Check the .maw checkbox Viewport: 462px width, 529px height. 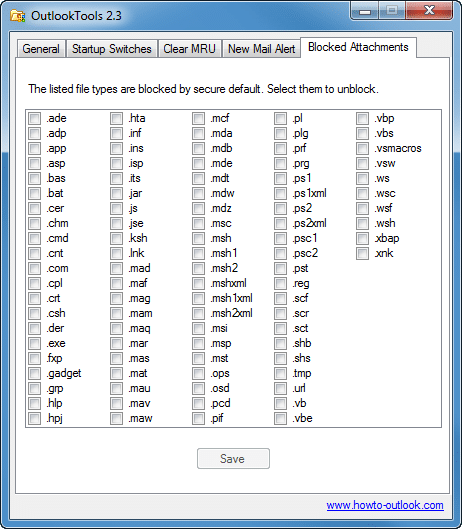(x=116, y=418)
